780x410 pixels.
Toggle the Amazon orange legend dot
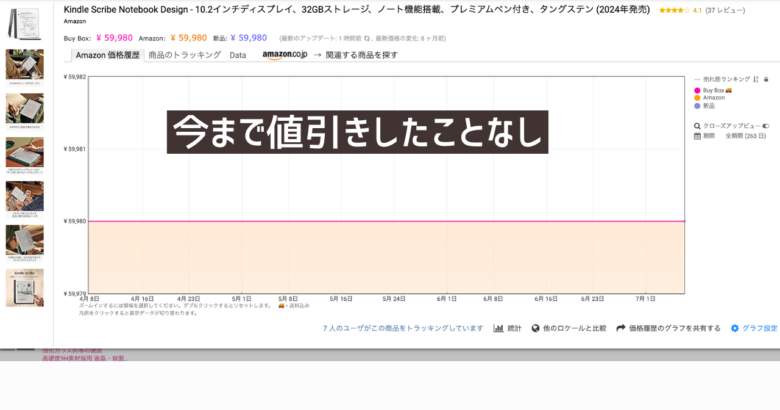pyautogui.click(x=697, y=98)
